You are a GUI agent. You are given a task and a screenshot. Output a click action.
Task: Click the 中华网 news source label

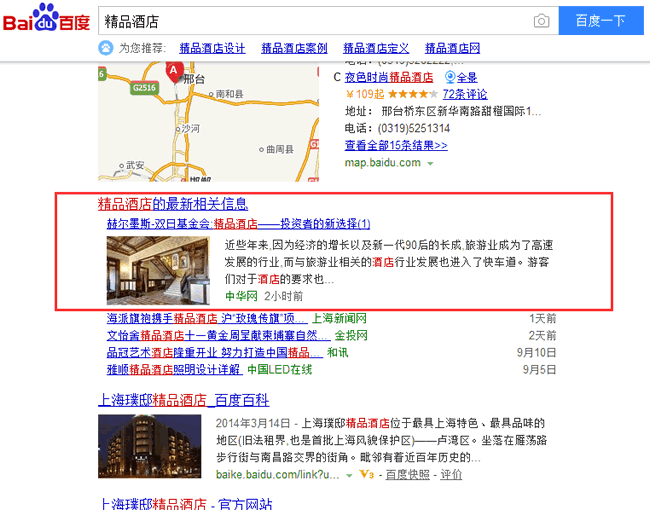(x=241, y=296)
